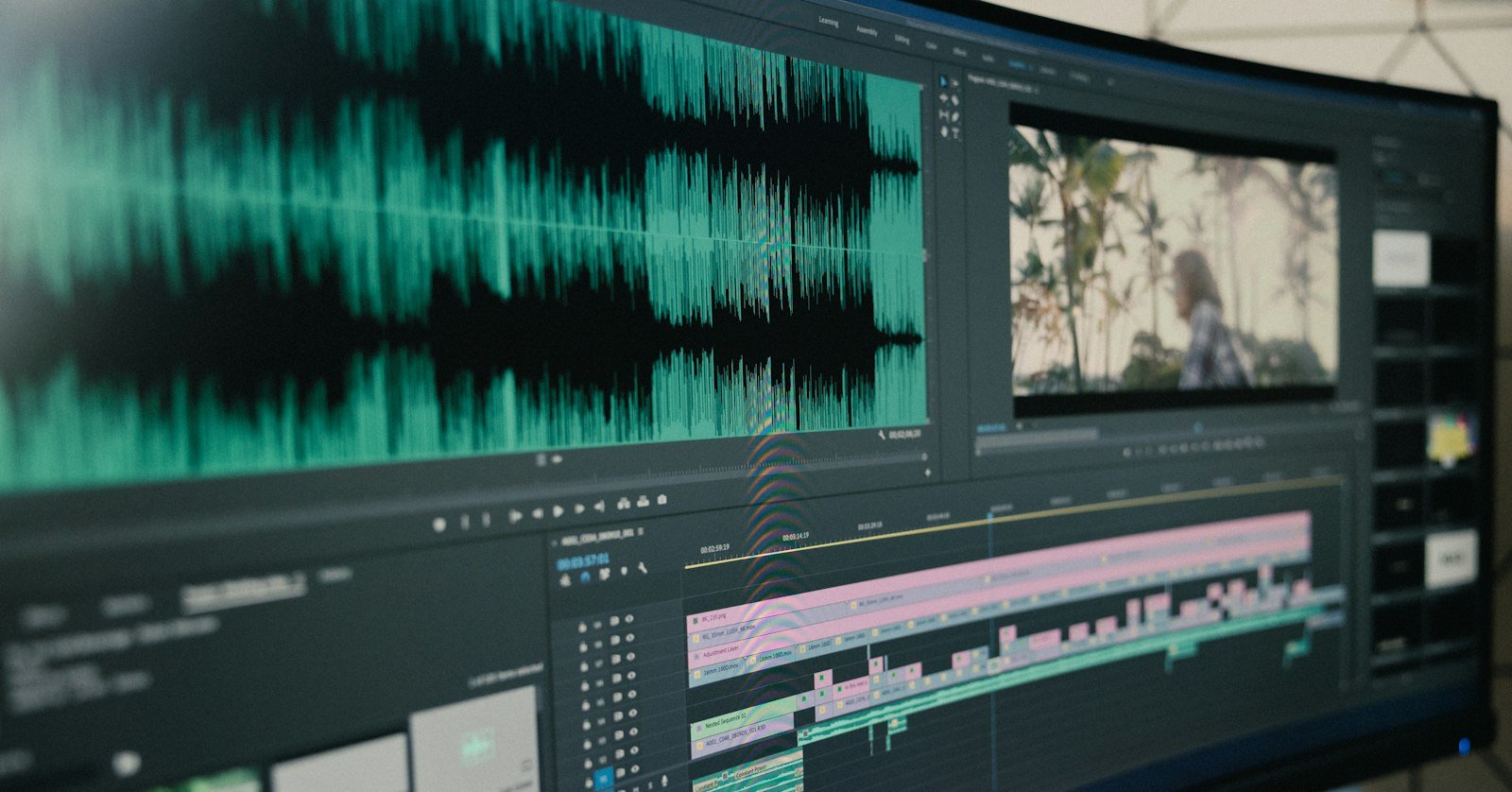Click the Drag Audio Only icon
The image size is (1512, 792).
(557, 459)
